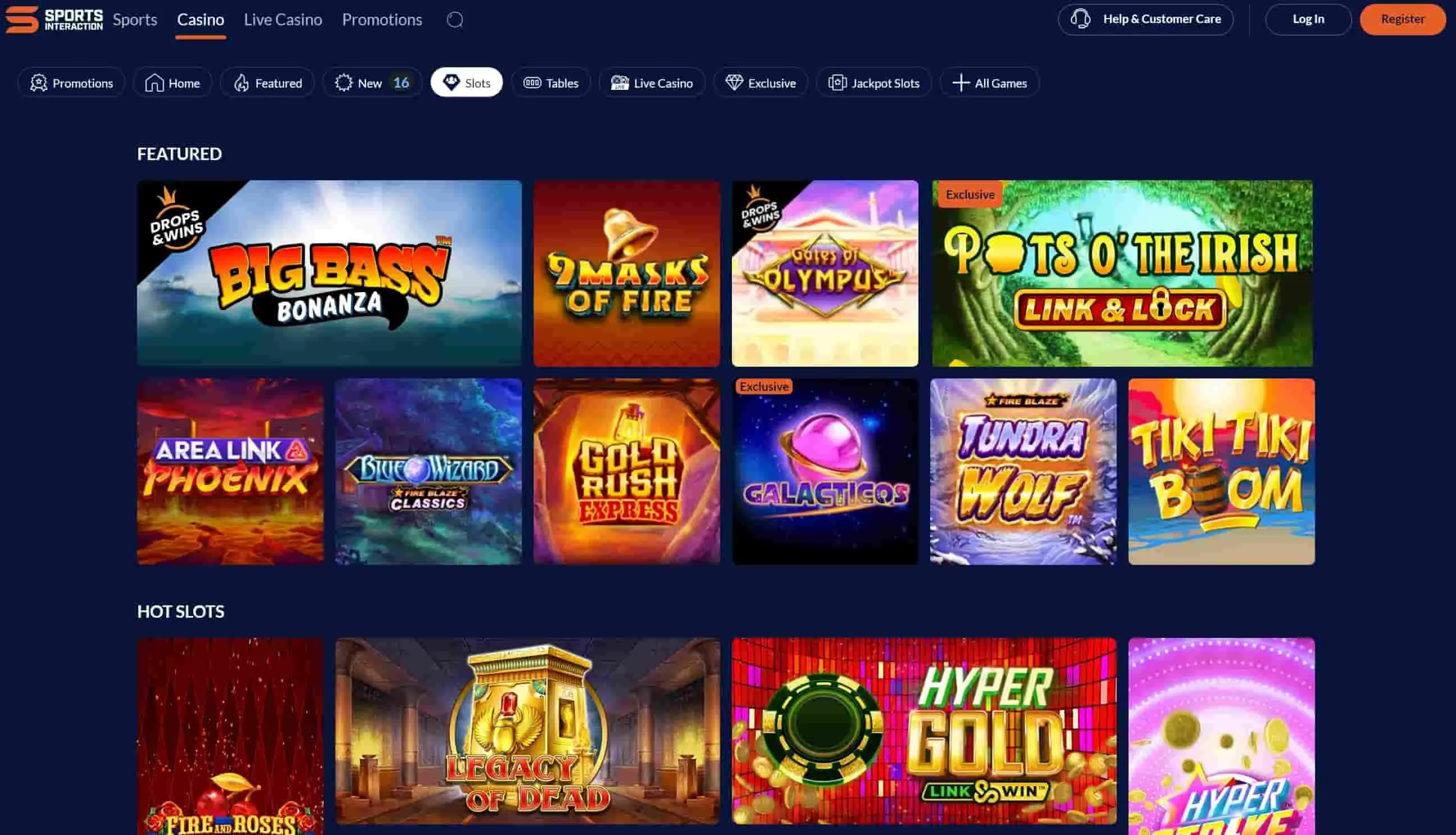Viewport: 1456px width, 835px height.
Task: Click the orange Register button
Action: 1402,20
